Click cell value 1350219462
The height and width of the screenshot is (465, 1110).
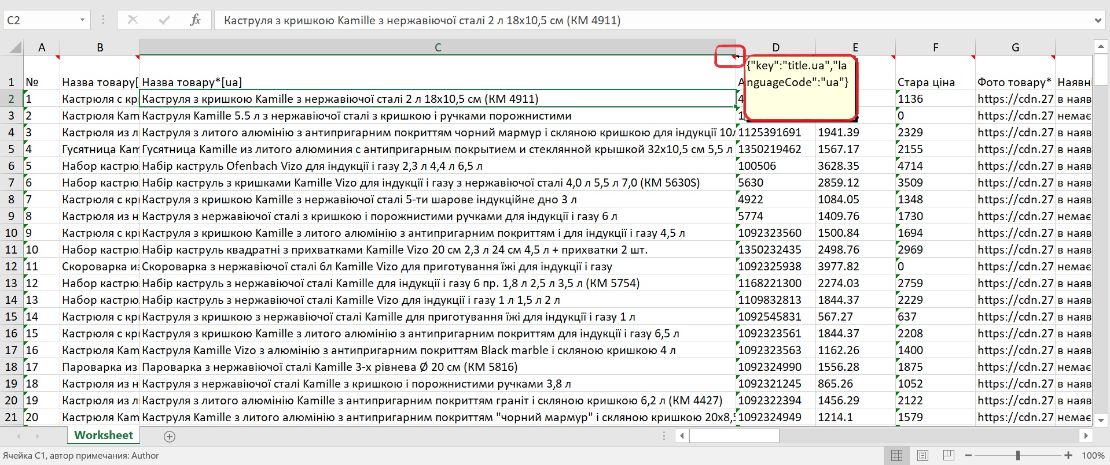coord(776,149)
